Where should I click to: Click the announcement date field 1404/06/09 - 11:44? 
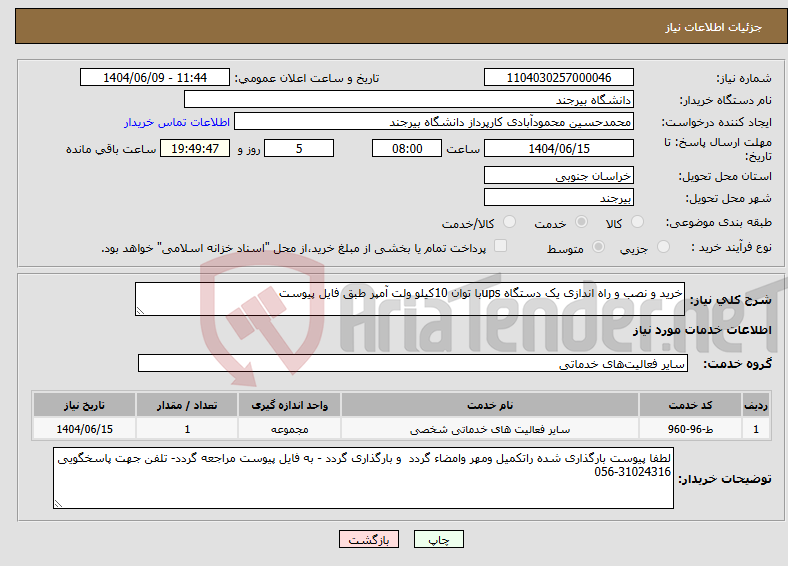click(155, 77)
